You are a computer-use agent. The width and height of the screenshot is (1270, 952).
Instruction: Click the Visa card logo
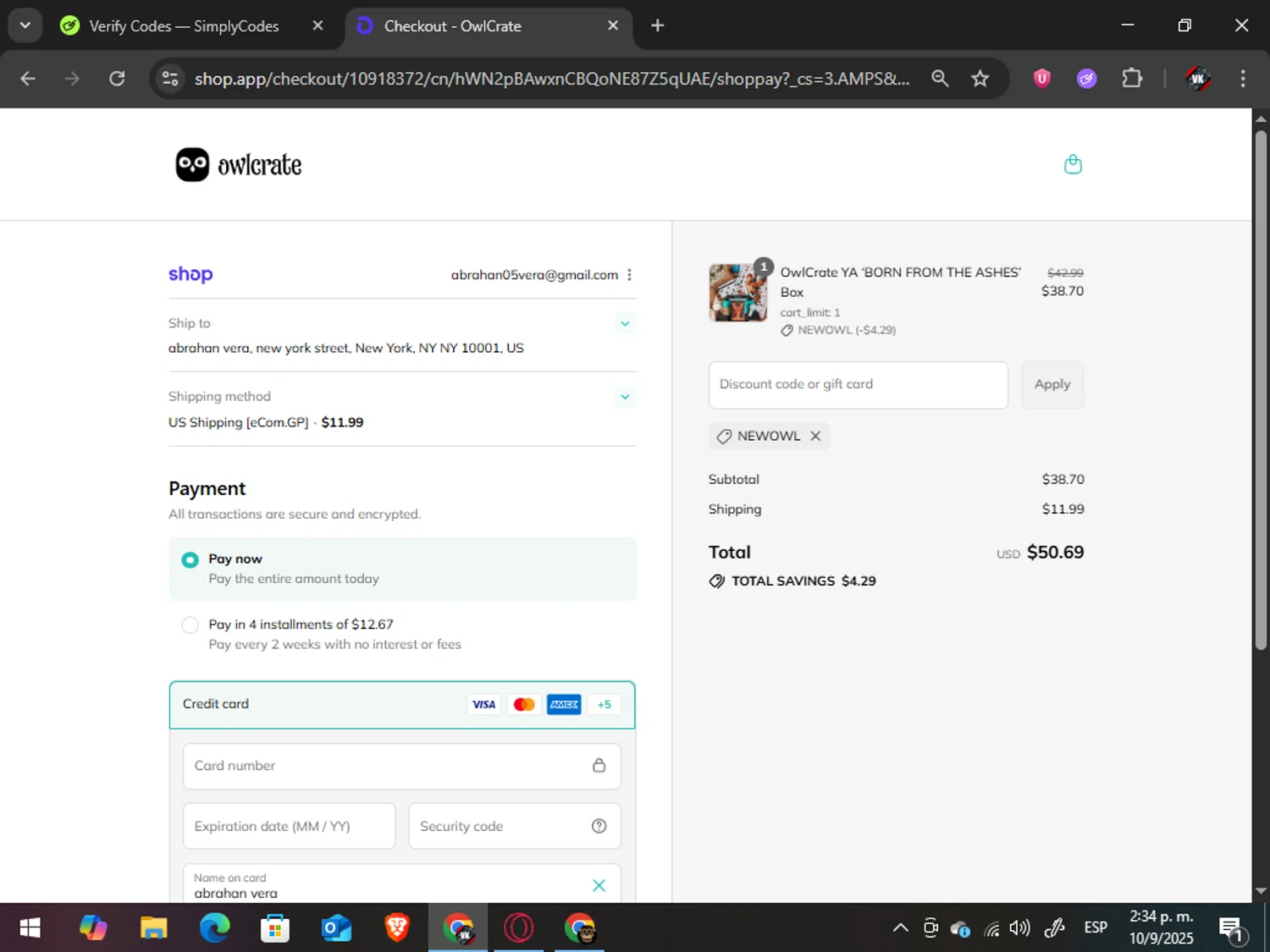483,704
